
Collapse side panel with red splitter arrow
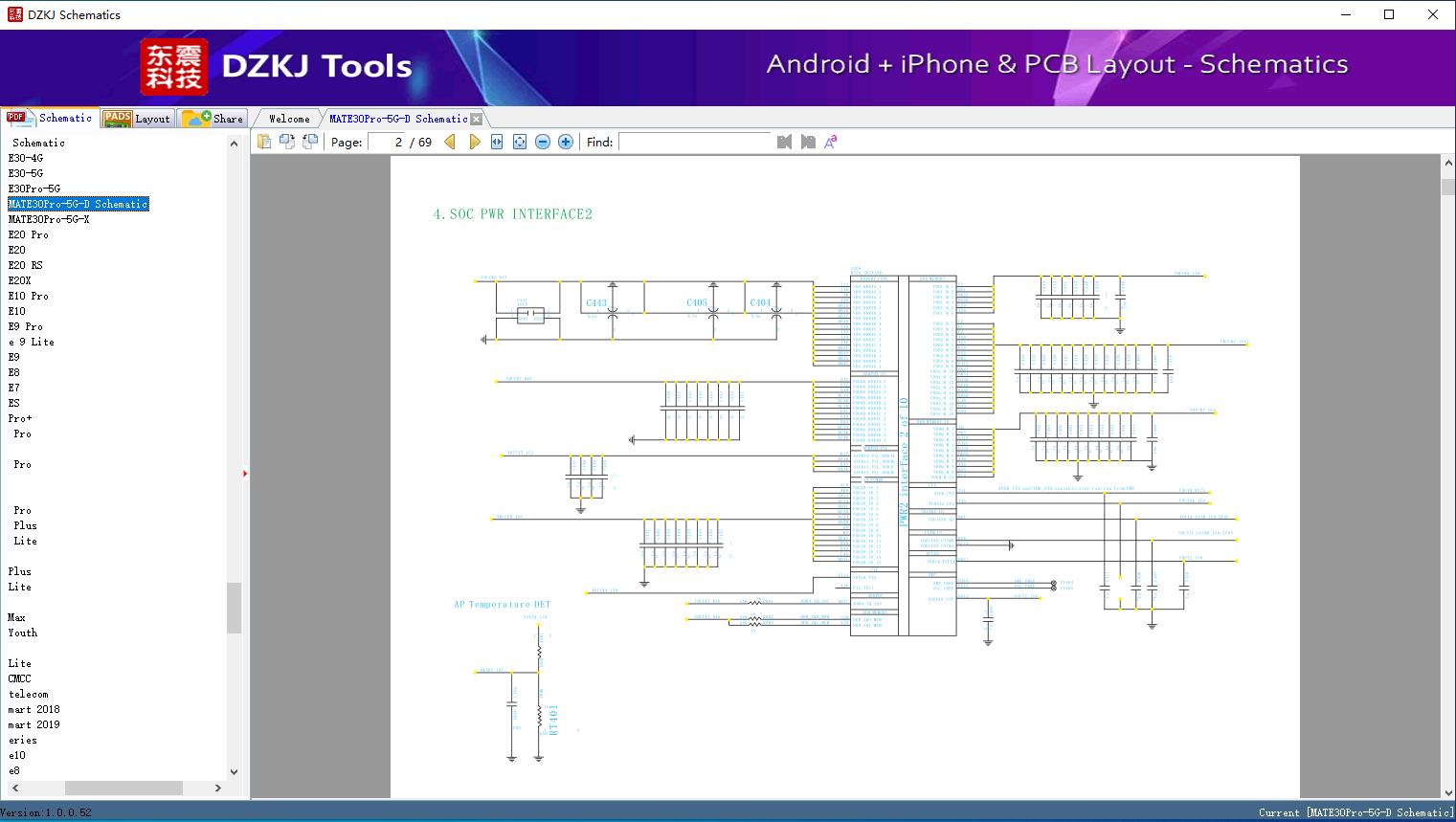(x=245, y=474)
